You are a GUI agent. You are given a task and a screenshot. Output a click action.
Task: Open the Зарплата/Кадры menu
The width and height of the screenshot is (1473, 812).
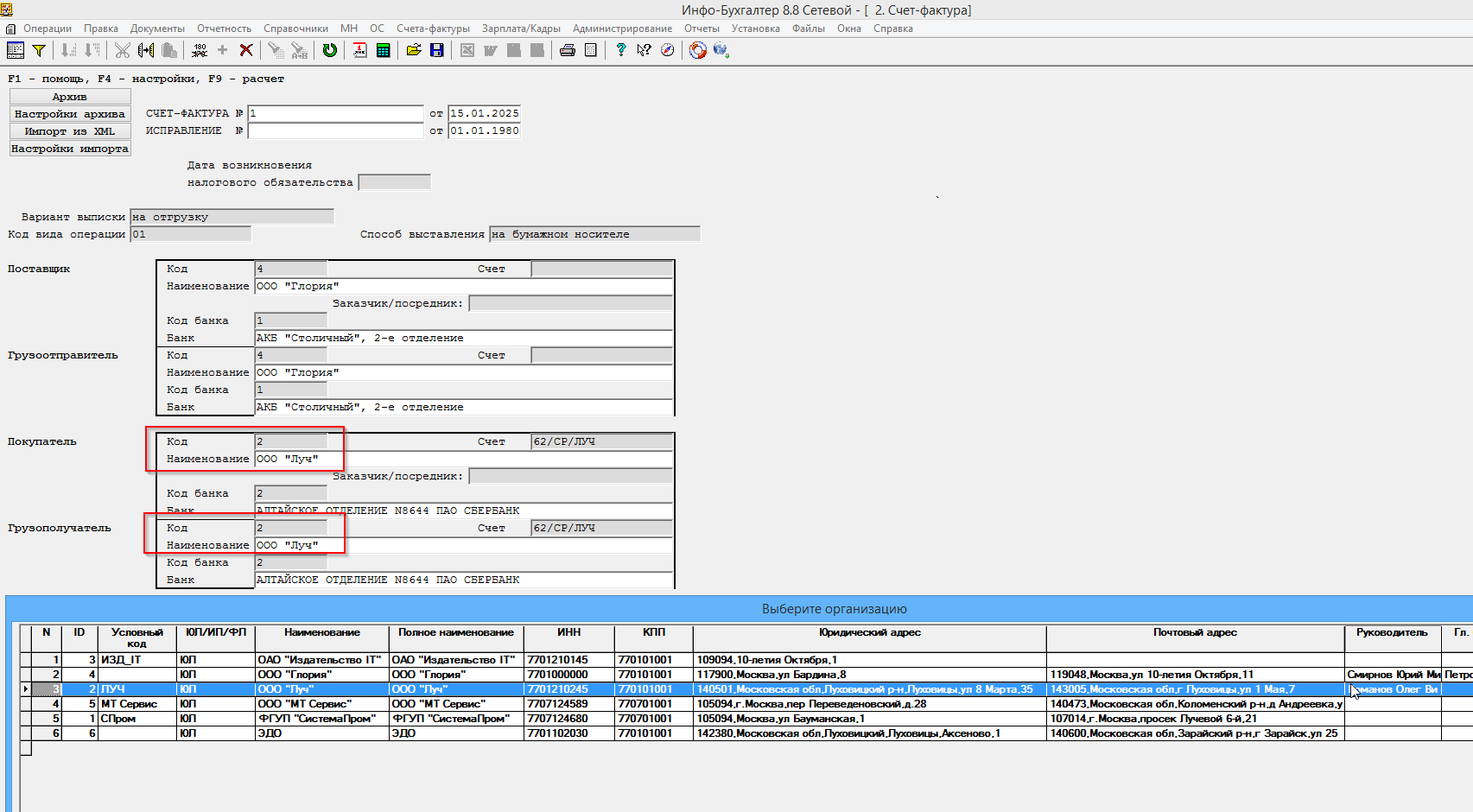pos(521,29)
